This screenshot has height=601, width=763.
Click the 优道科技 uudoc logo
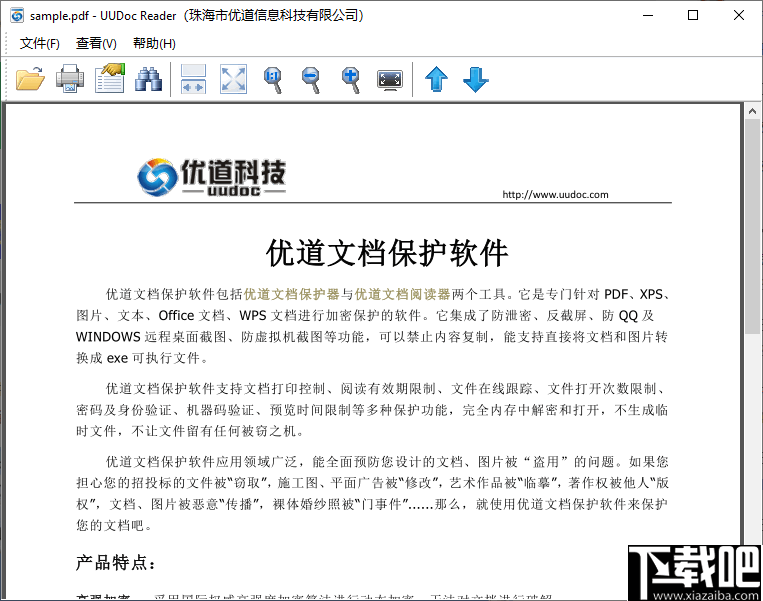coord(211,177)
